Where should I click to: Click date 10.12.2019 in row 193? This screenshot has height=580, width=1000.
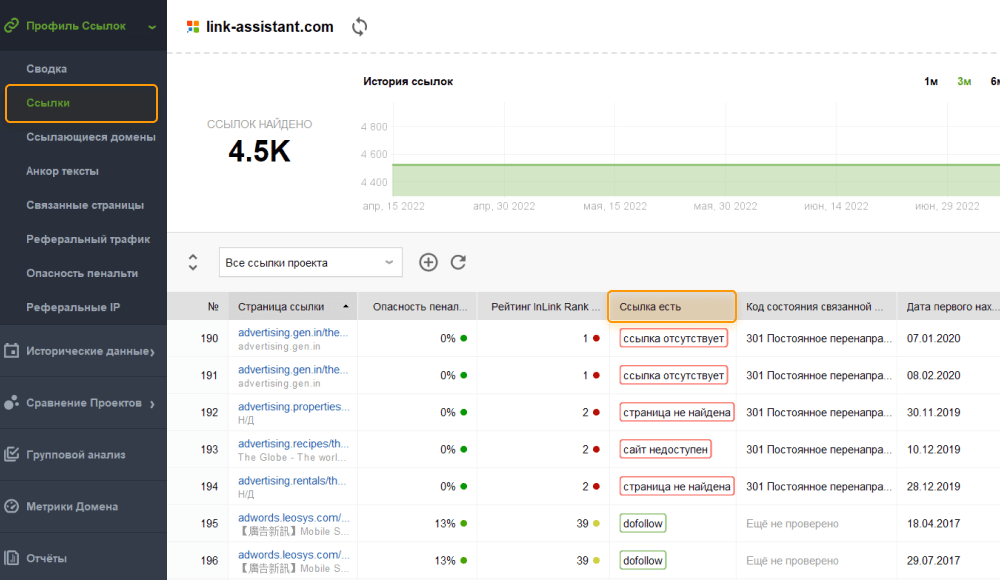coord(934,449)
